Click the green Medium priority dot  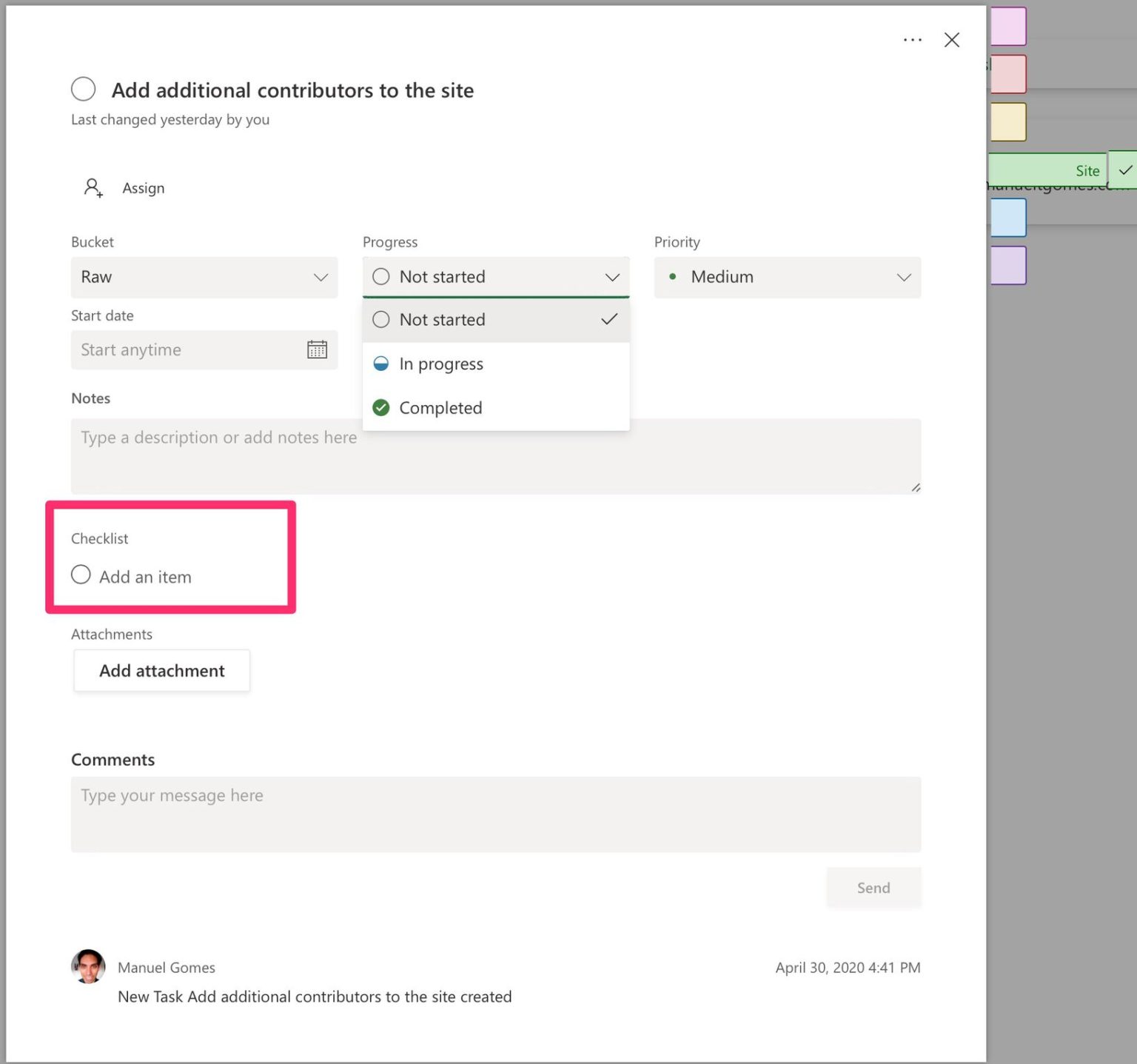(673, 276)
